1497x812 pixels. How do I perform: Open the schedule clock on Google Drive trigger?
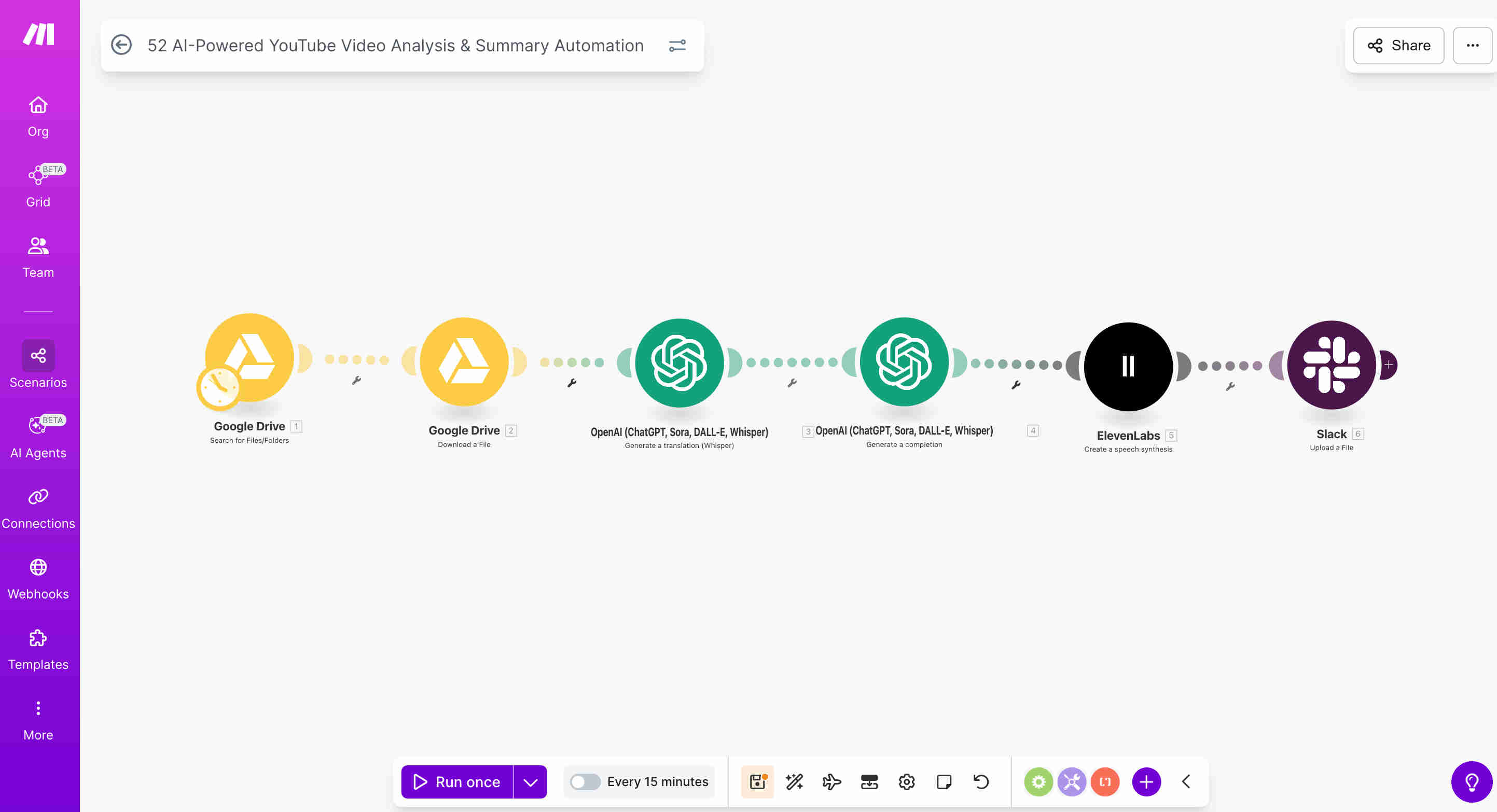pyautogui.click(x=219, y=387)
